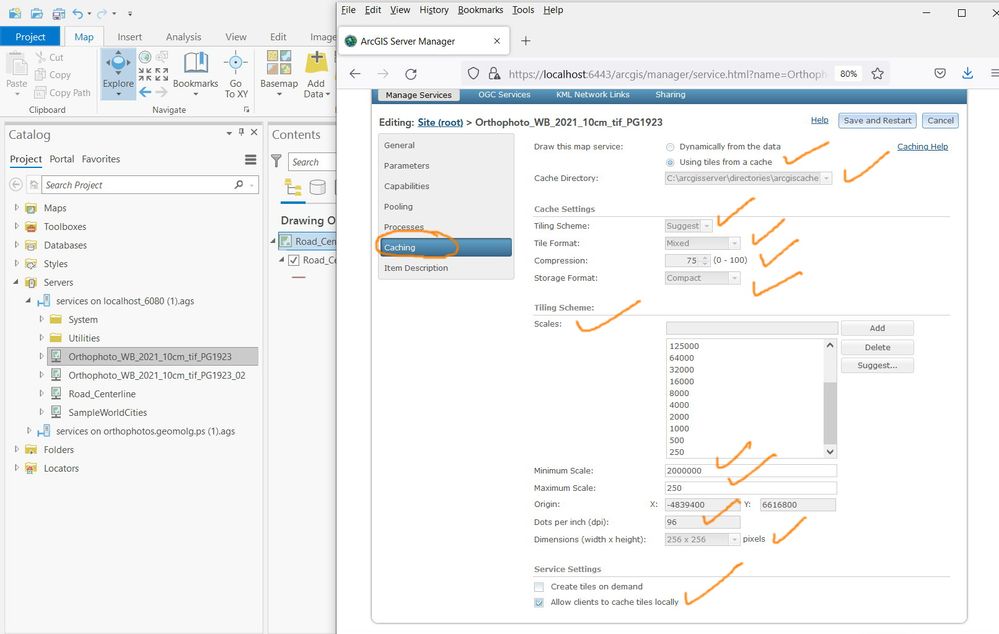Viewport: 999px width, 634px height.
Task: Click Save and Restart button
Action: [877, 120]
